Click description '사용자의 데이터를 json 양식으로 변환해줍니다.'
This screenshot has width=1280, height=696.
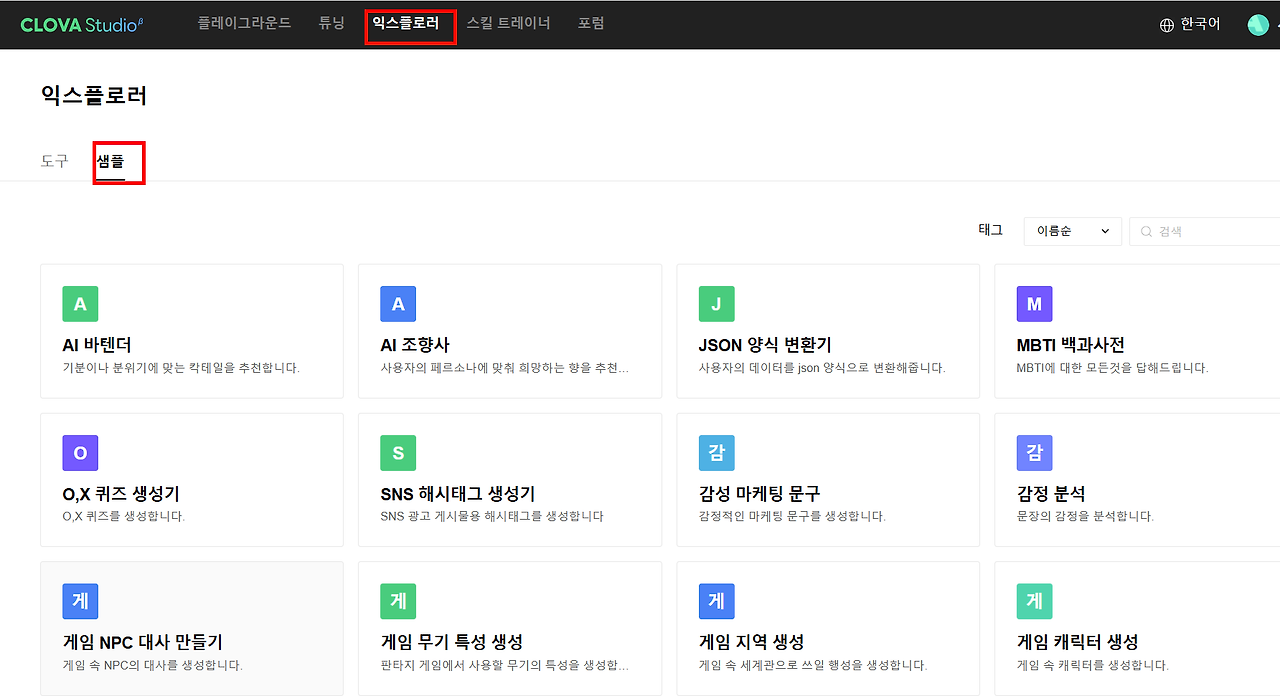821,368
